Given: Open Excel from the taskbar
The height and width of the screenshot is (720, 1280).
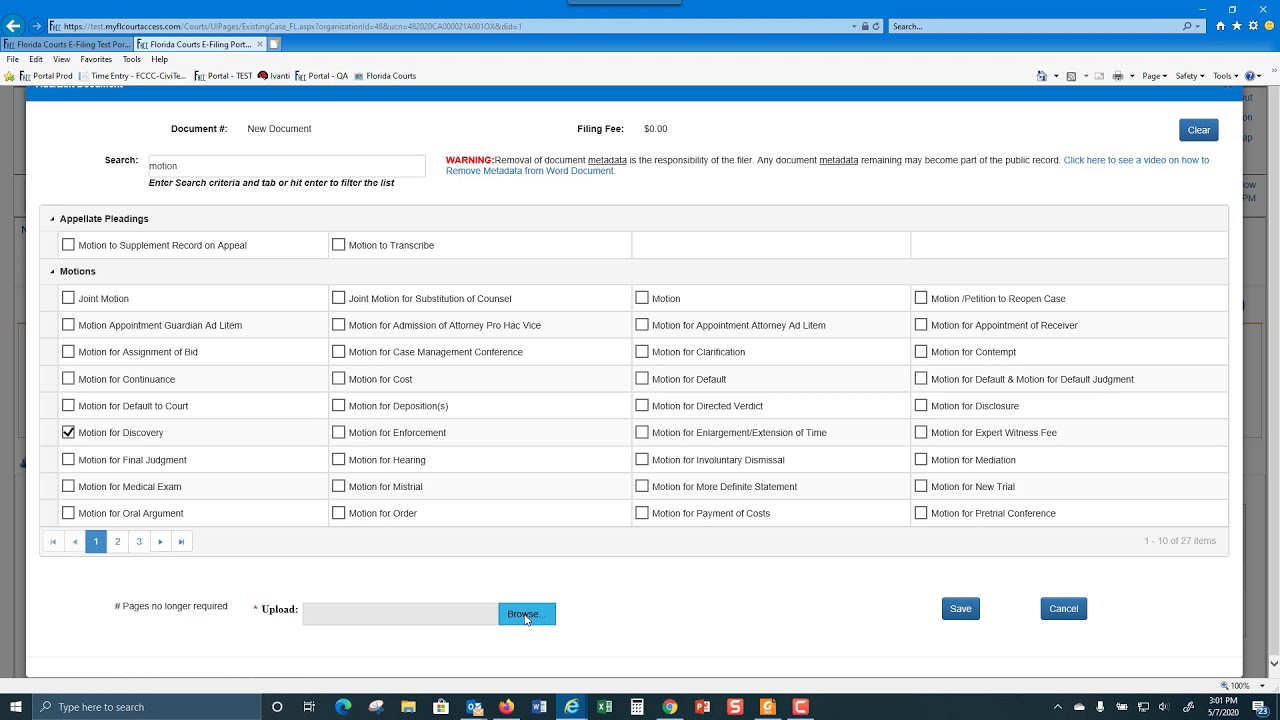Looking at the screenshot, I should click(x=604, y=707).
